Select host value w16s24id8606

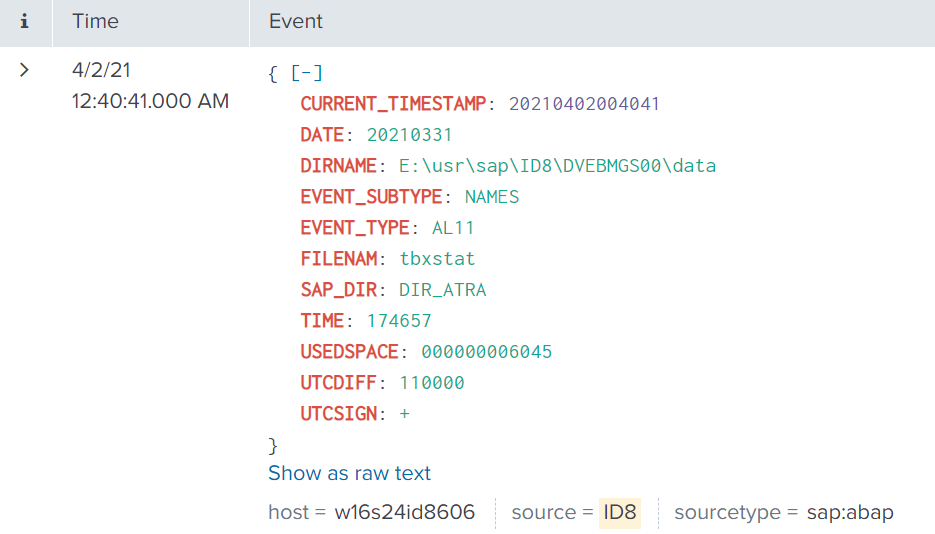404,513
